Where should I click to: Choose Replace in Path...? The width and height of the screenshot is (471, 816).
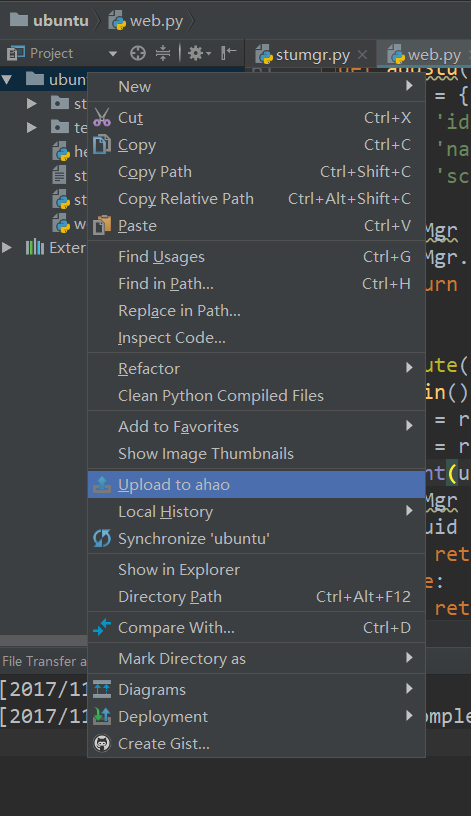pyautogui.click(x=257, y=311)
